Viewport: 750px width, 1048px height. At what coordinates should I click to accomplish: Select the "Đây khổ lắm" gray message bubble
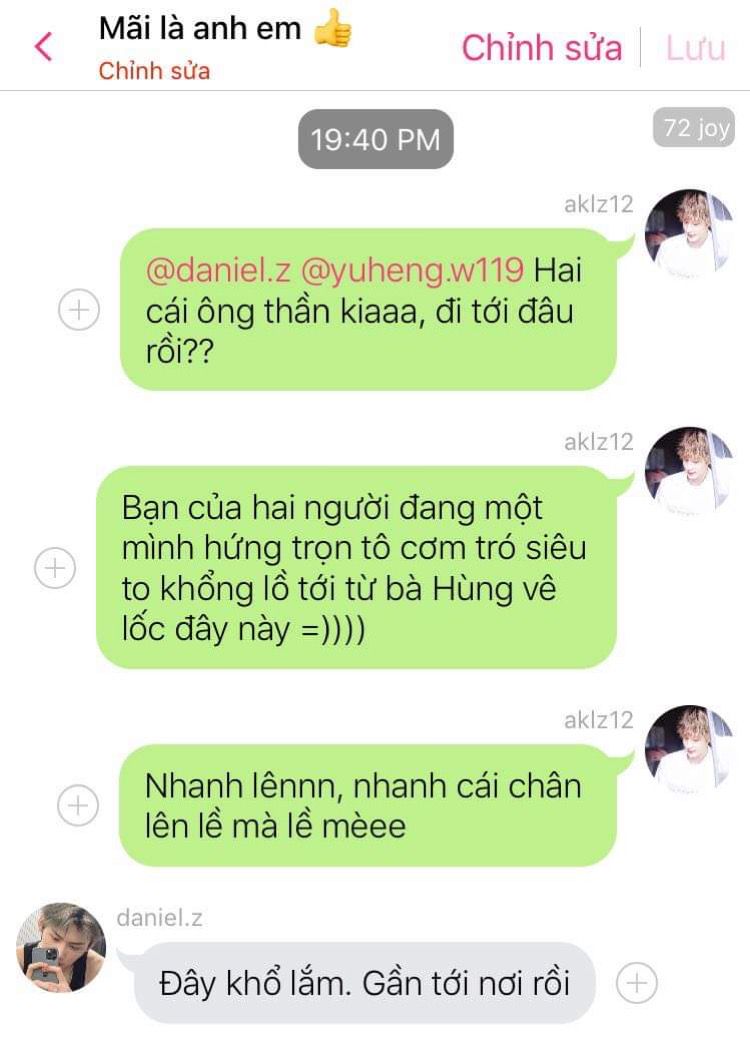364,983
